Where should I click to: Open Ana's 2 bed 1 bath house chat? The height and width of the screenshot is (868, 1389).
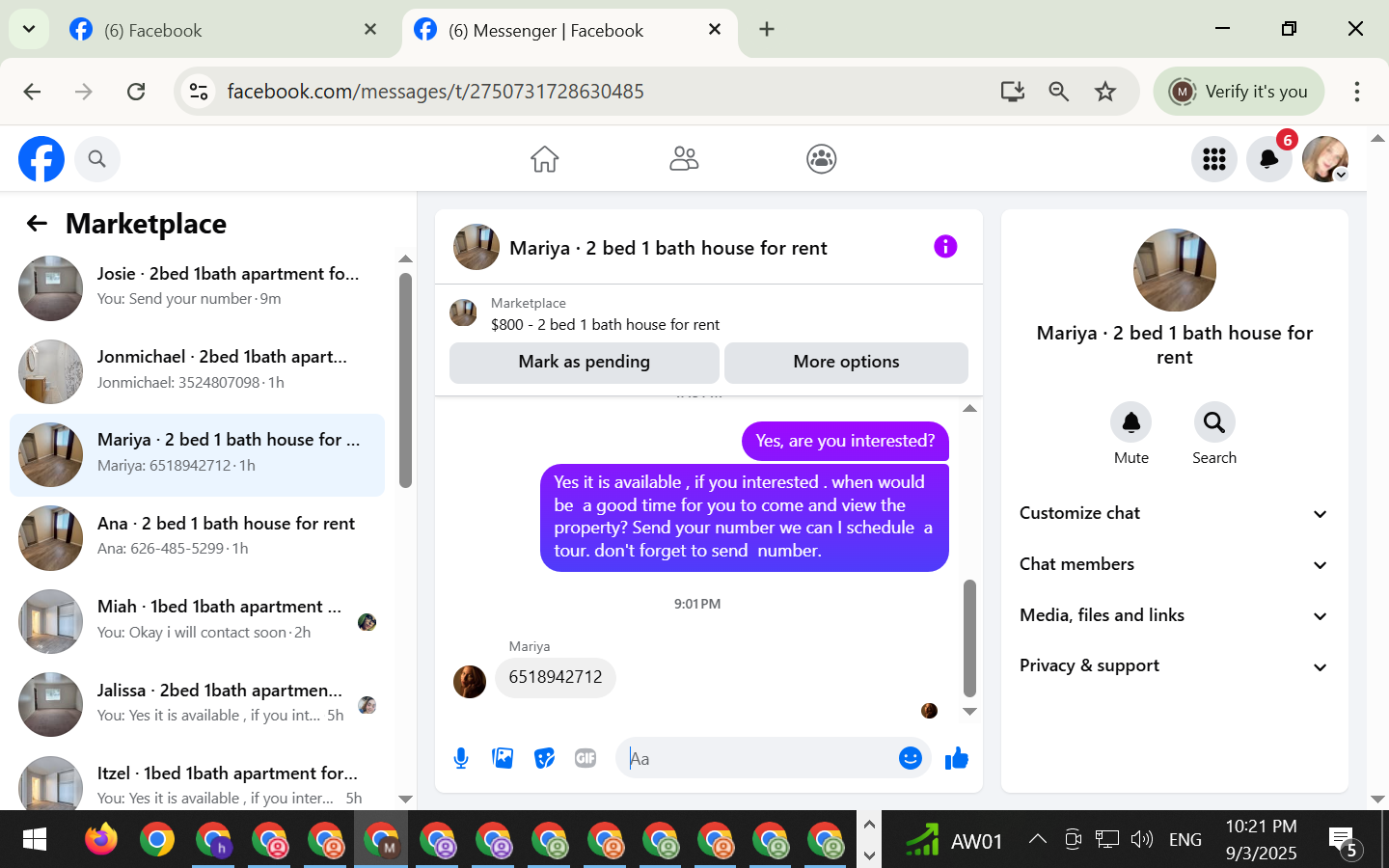tap(198, 538)
